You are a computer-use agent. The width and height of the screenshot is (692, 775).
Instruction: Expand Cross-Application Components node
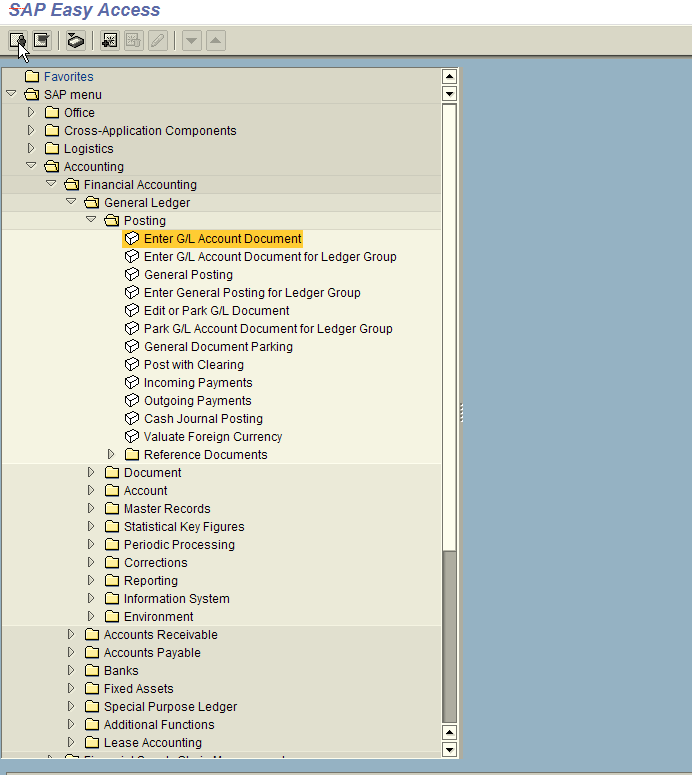pos(31,130)
